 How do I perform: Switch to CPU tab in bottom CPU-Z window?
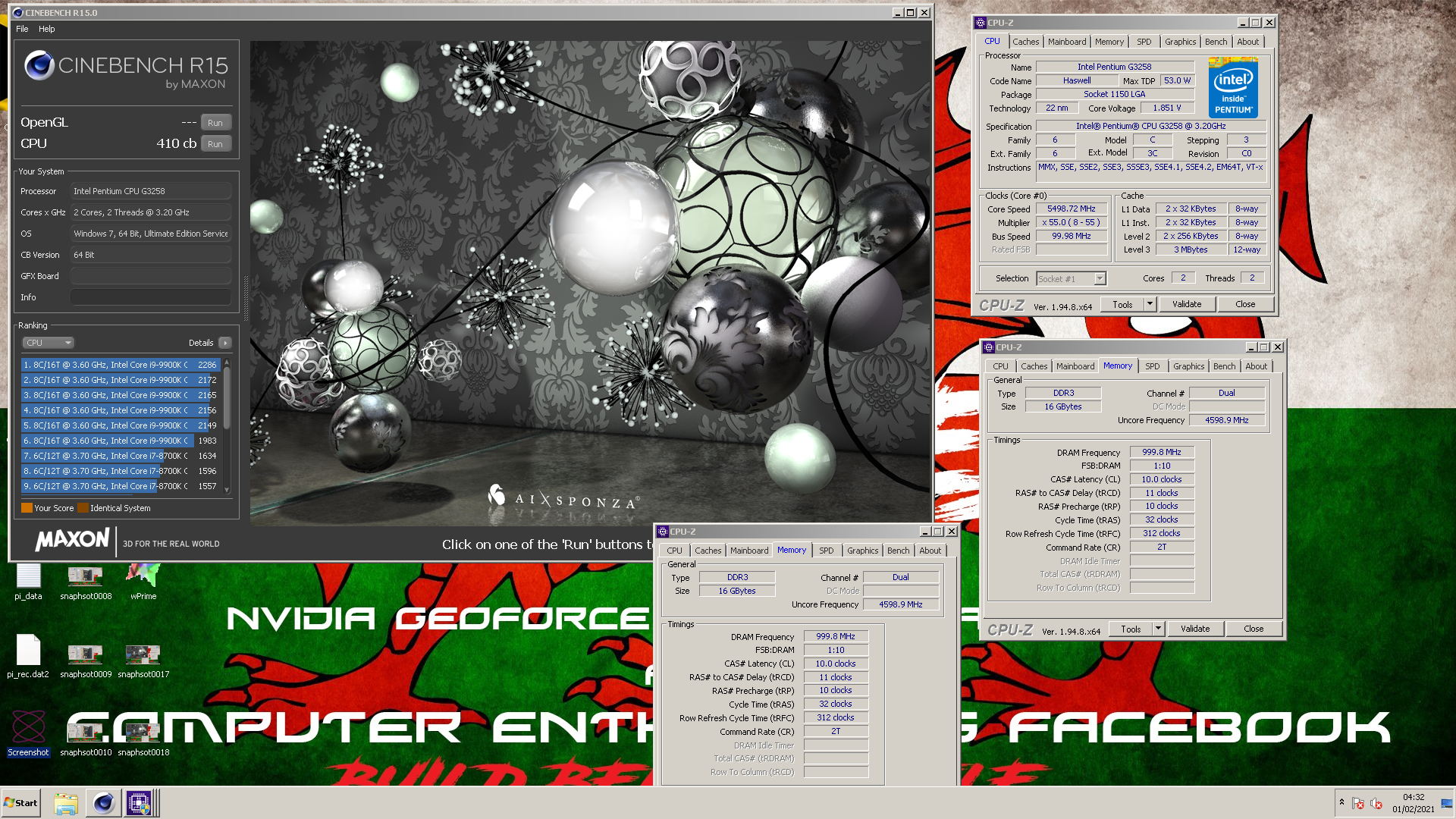674,551
